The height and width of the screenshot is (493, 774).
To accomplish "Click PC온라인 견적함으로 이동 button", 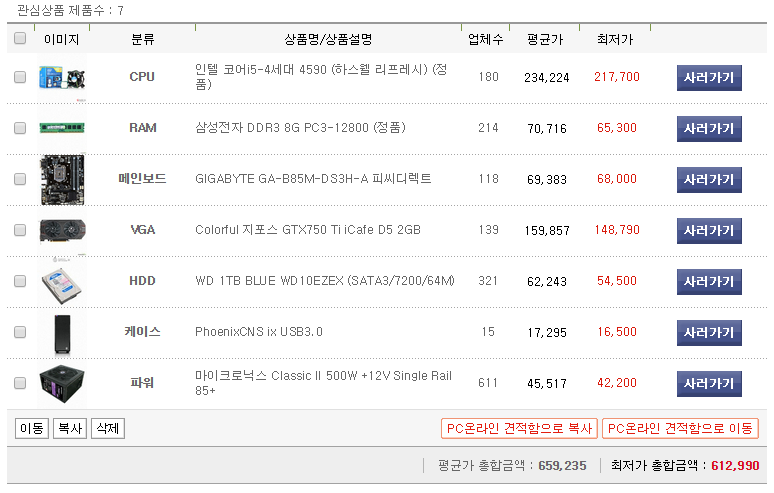I will (681, 428).
